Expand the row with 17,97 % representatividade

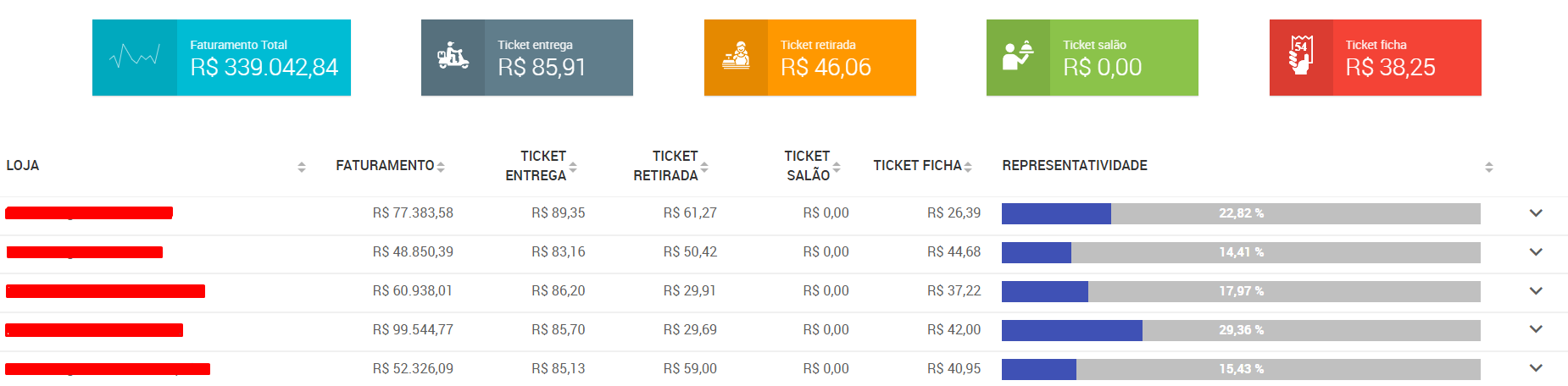pos(1536,291)
